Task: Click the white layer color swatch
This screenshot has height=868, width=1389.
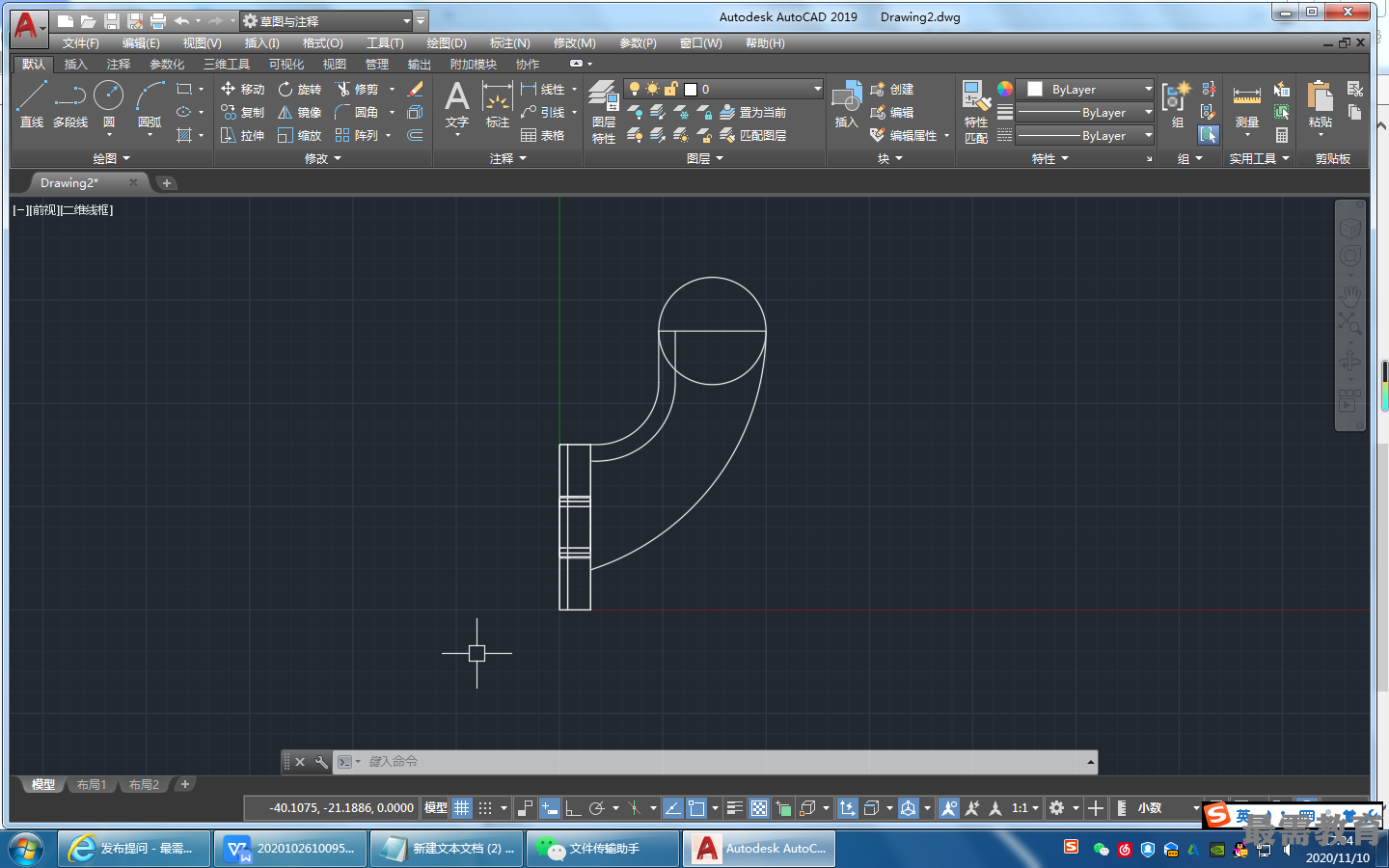Action: click(691, 89)
